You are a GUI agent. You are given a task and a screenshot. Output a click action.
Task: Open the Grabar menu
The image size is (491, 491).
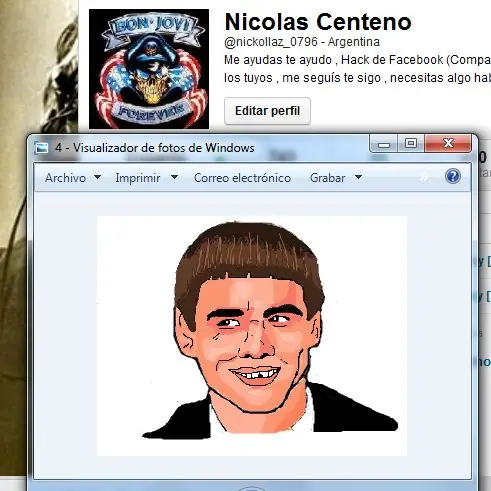click(327, 178)
